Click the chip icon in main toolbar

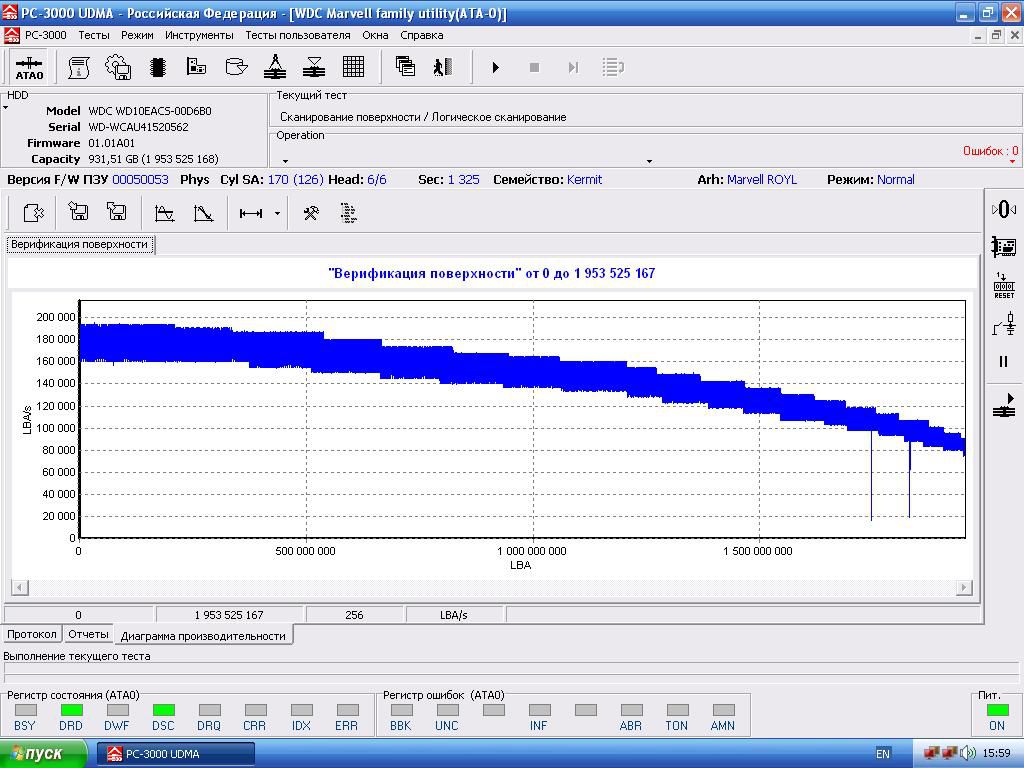pos(157,67)
